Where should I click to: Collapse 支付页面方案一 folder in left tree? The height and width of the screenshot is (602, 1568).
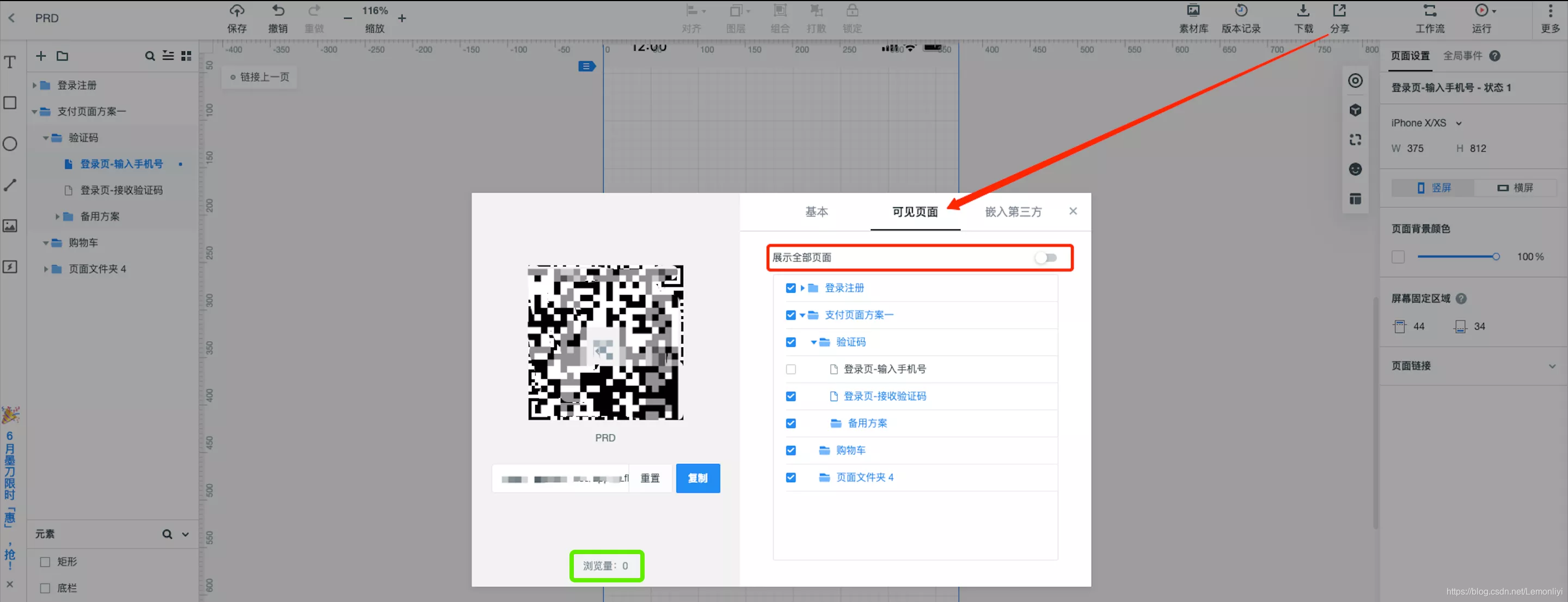tap(35, 112)
